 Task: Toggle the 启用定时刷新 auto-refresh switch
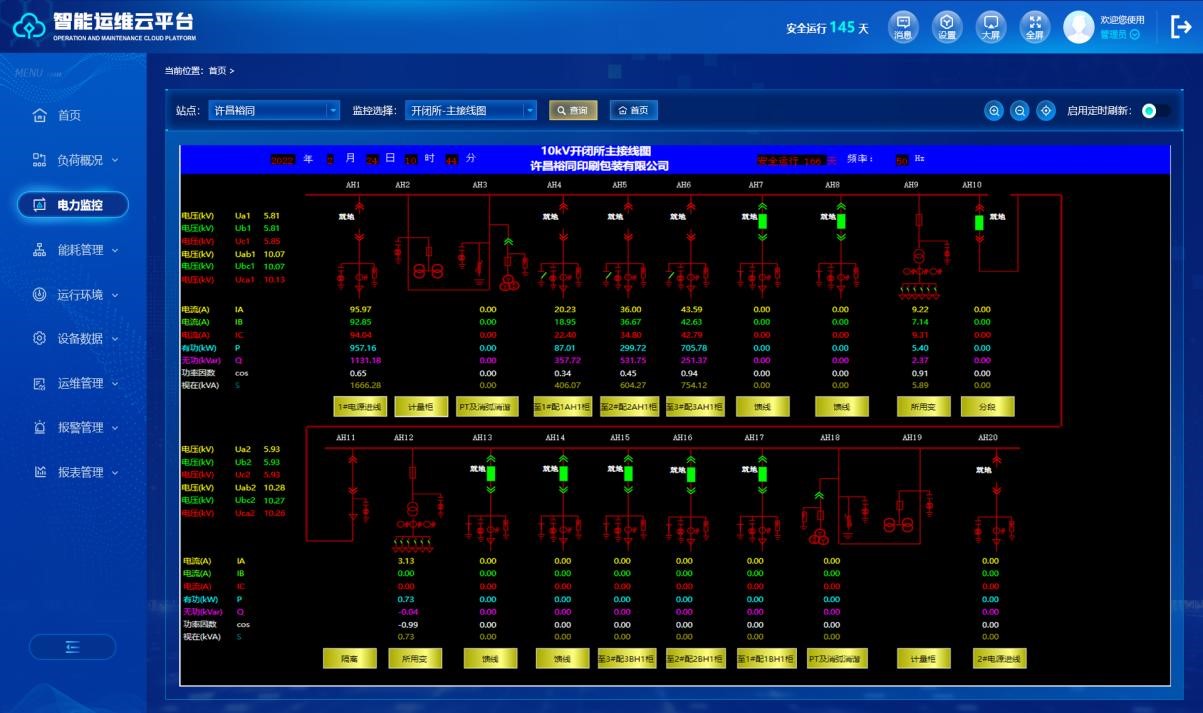1155,111
